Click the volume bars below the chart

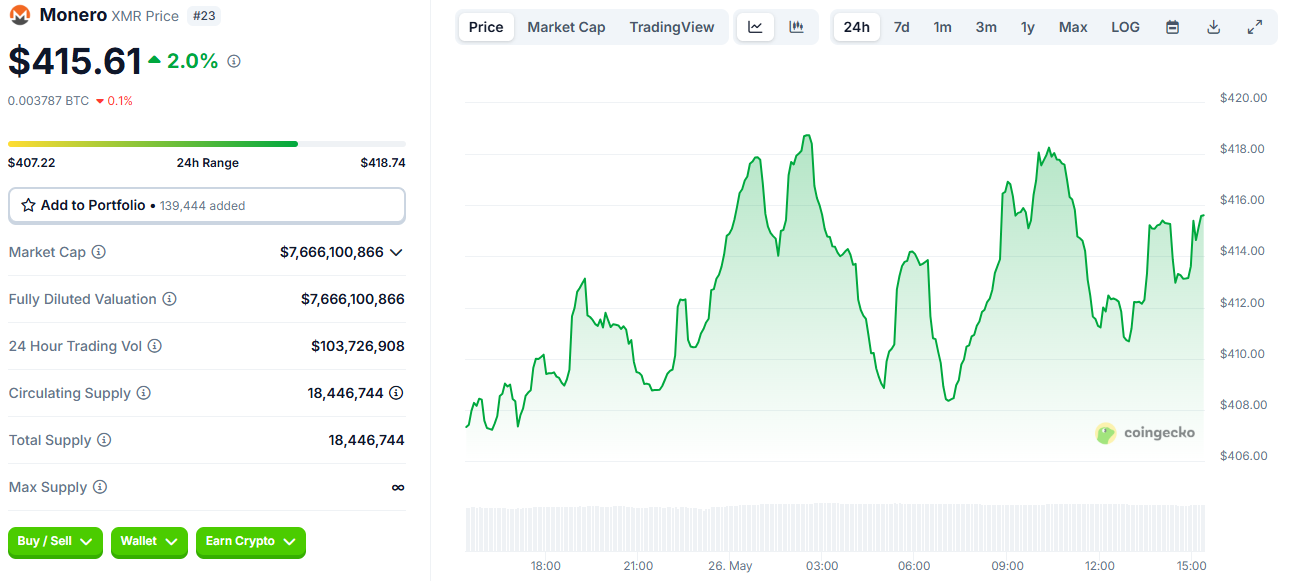click(835, 527)
